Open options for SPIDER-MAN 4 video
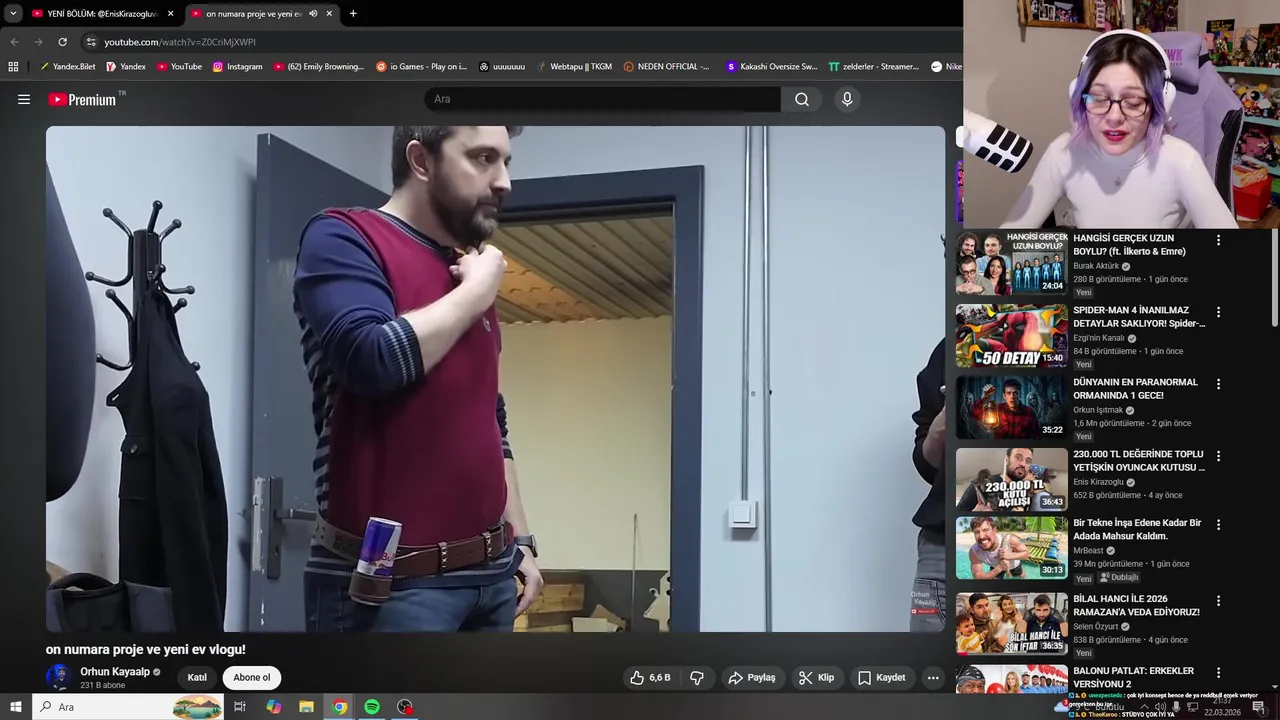The image size is (1280, 720). (1218, 312)
